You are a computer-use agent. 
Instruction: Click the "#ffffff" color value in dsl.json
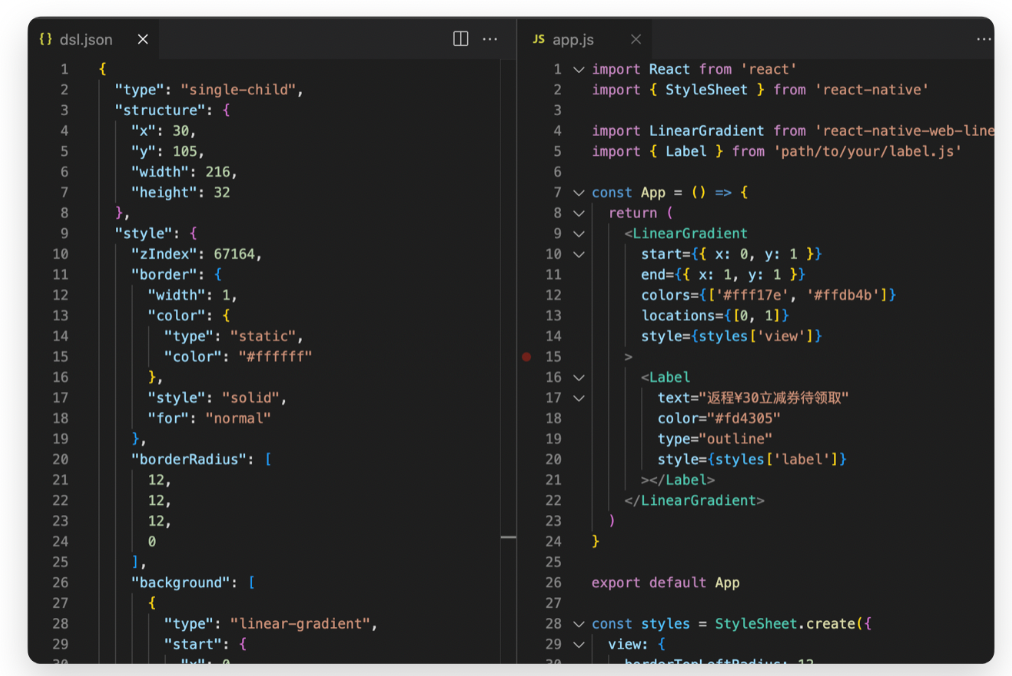pos(275,356)
